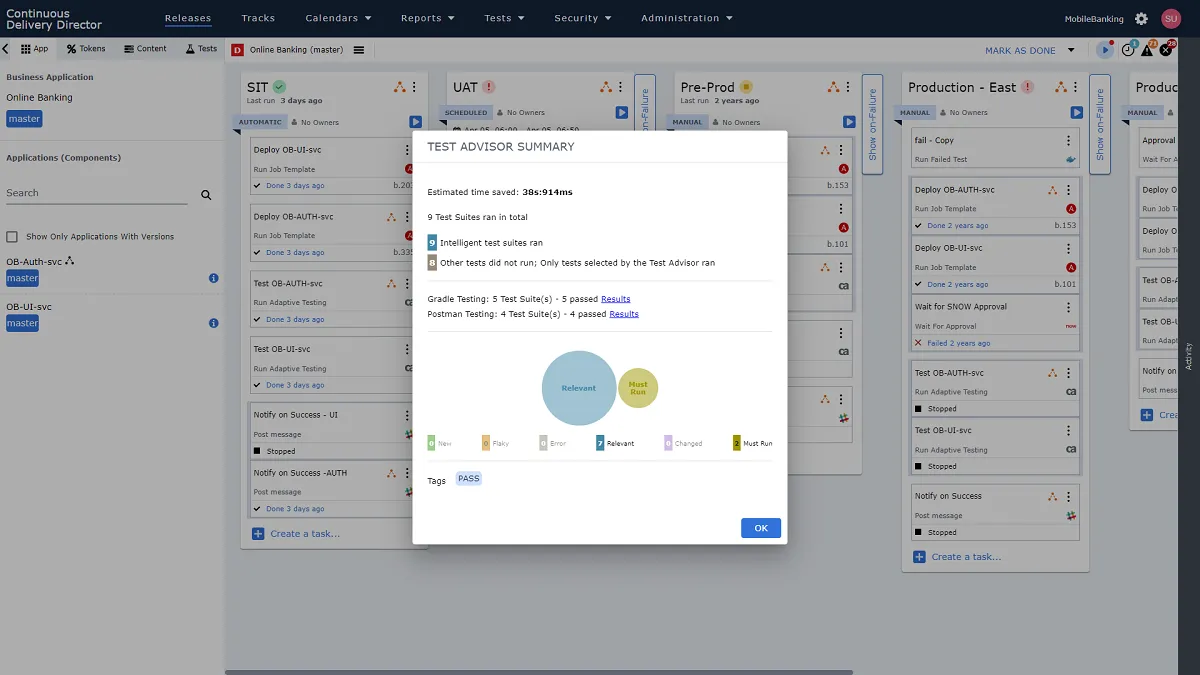Image resolution: width=1200 pixels, height=675 pixels.
Task: Click the applications Search field
Action: pos(96,193)
